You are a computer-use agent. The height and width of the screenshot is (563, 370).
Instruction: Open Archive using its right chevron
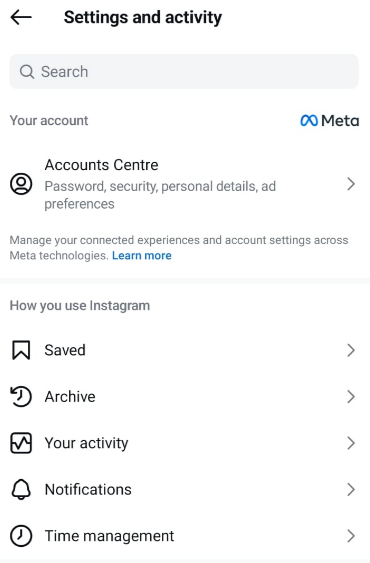tap(351, 396)
